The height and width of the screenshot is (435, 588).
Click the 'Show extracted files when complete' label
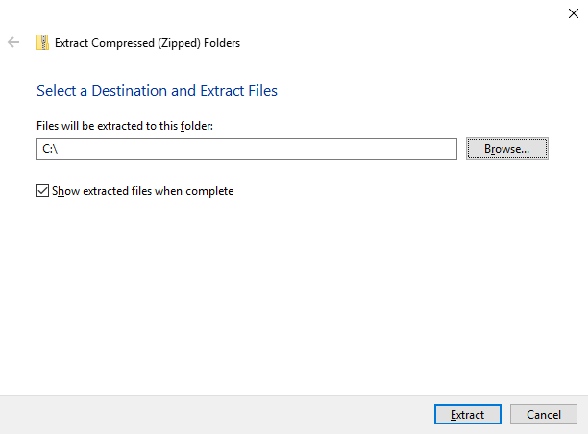(143, 191)
